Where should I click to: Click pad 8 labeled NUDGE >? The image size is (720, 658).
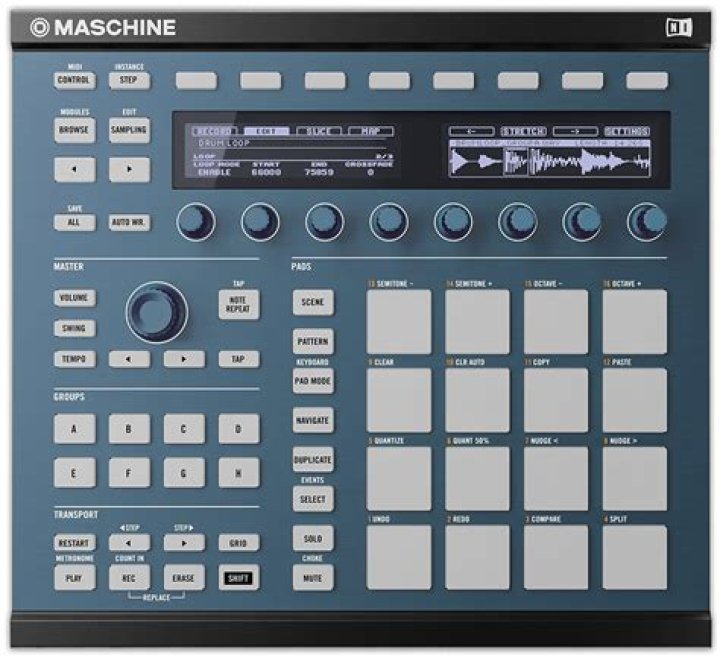(x=635, y=478)
